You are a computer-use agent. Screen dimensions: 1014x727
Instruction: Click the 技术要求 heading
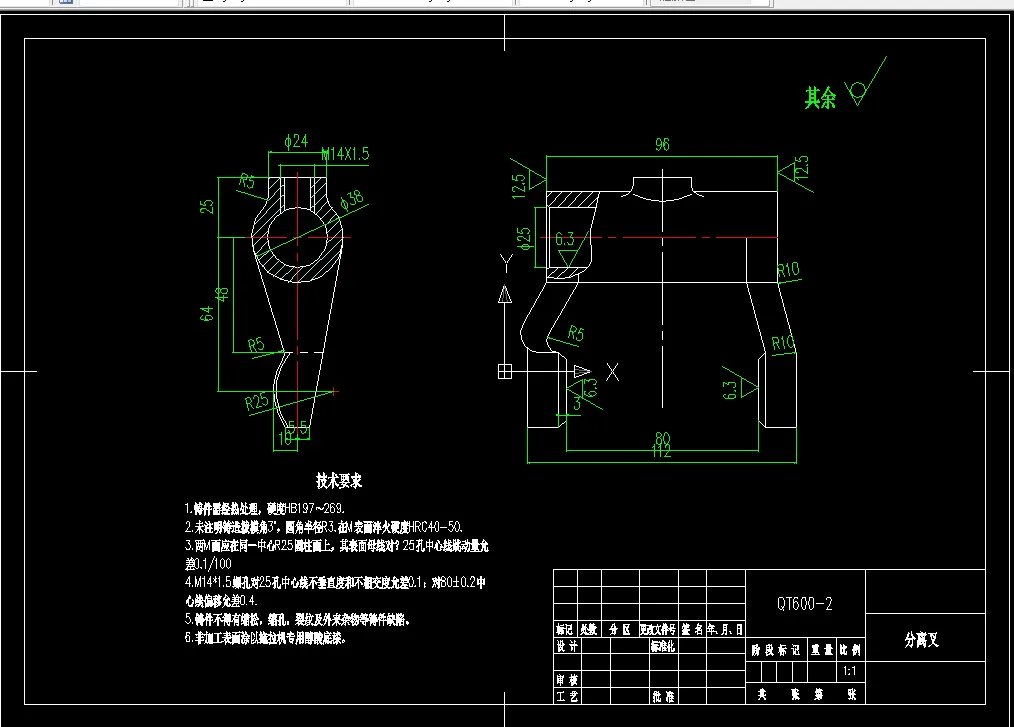pos(339,481)
